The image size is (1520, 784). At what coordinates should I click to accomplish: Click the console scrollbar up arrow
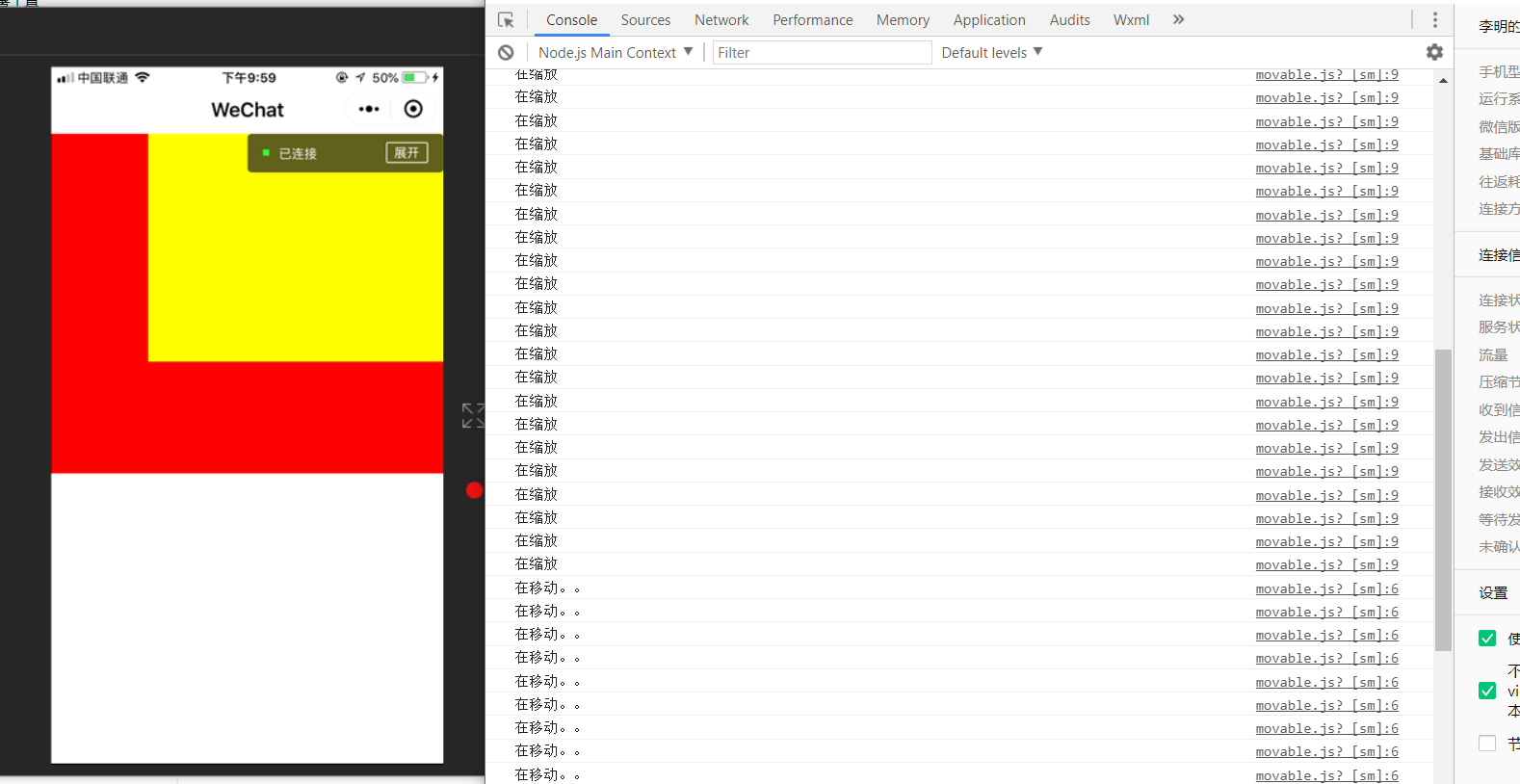[x=1443, y=80]
